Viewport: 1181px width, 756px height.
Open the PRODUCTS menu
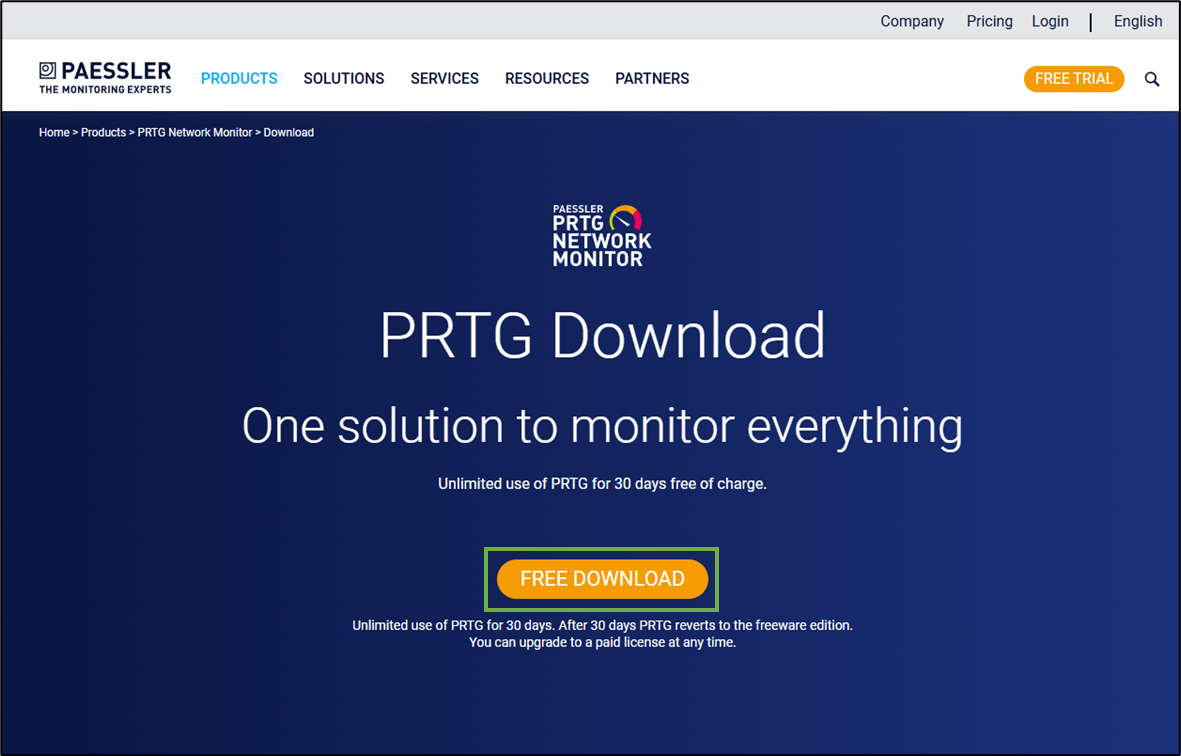(x=239, y=78)
